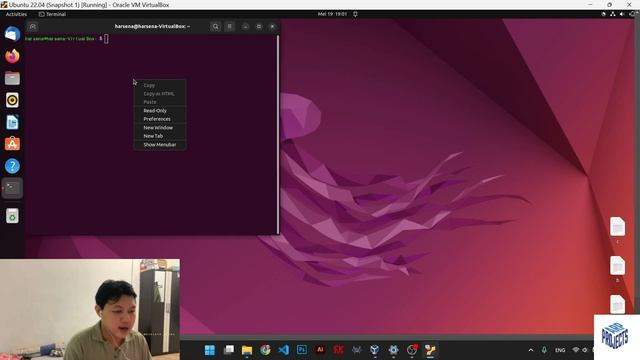The width and height of the screenshot is (640, 360).
Task: Open File Explorer in Windows taskbar
Action: click(247, 350)
